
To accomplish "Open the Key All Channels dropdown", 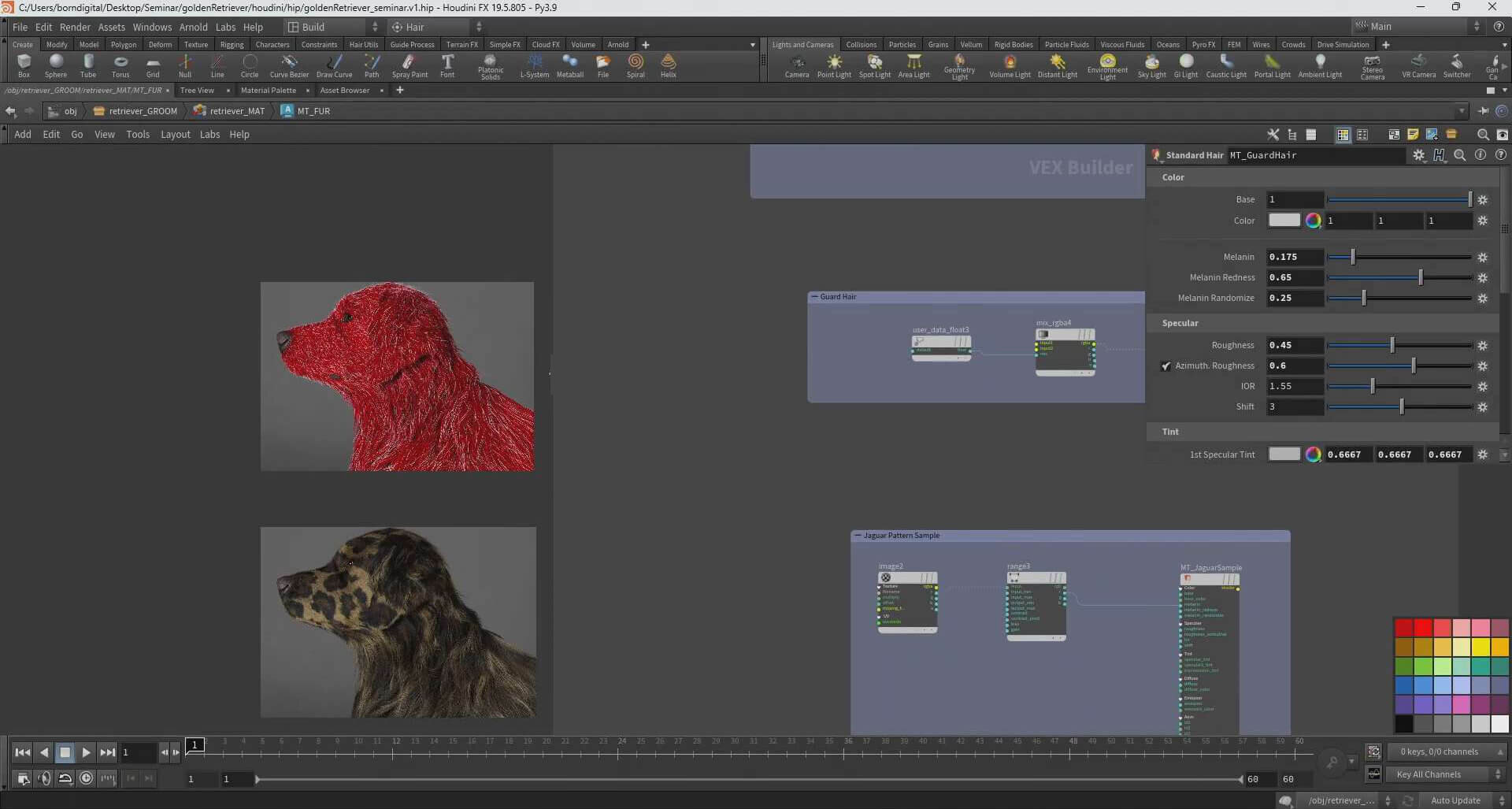I will (1446, 774).
